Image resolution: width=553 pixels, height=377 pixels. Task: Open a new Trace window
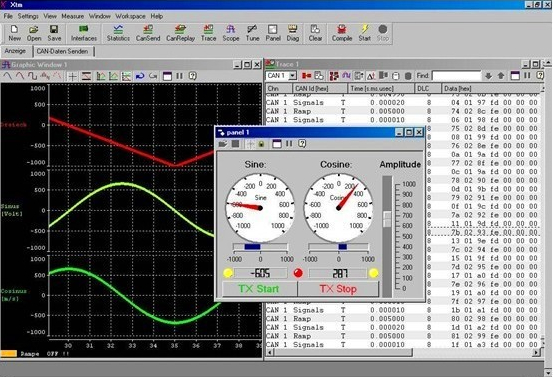(208, 33)
